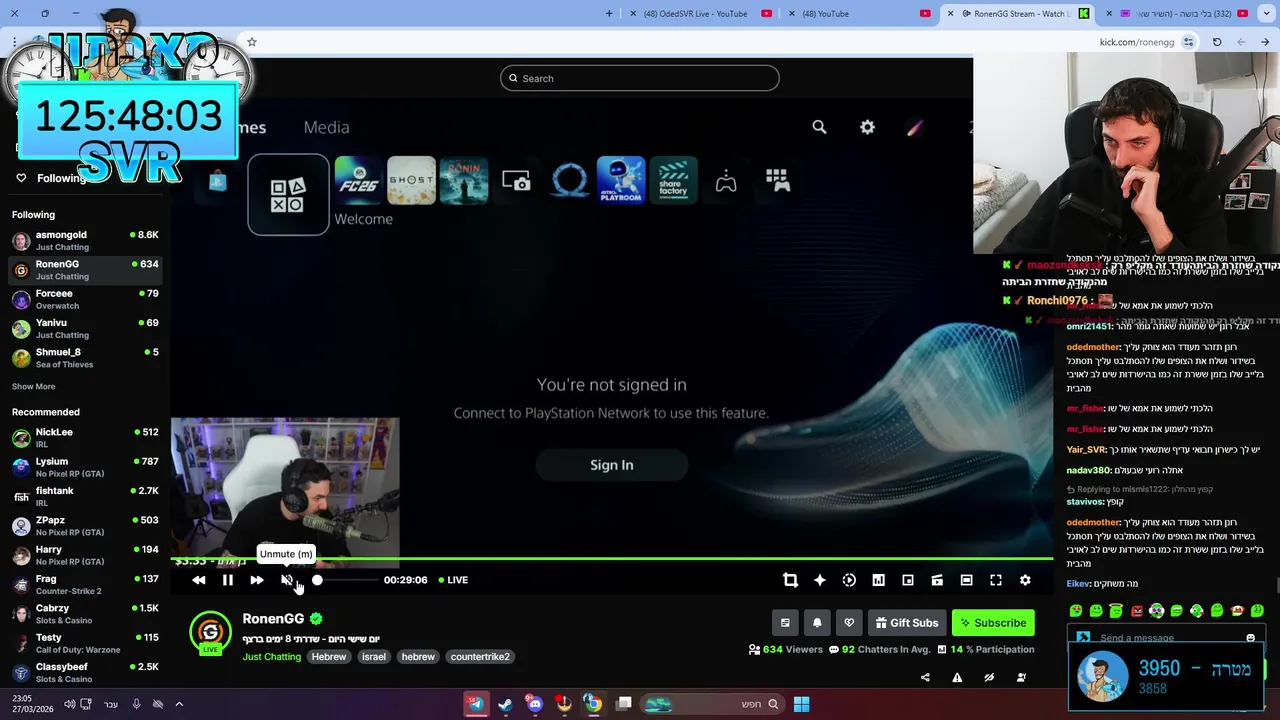
Task: Open the Media tab on PlayStation screen
Action: 326,127
